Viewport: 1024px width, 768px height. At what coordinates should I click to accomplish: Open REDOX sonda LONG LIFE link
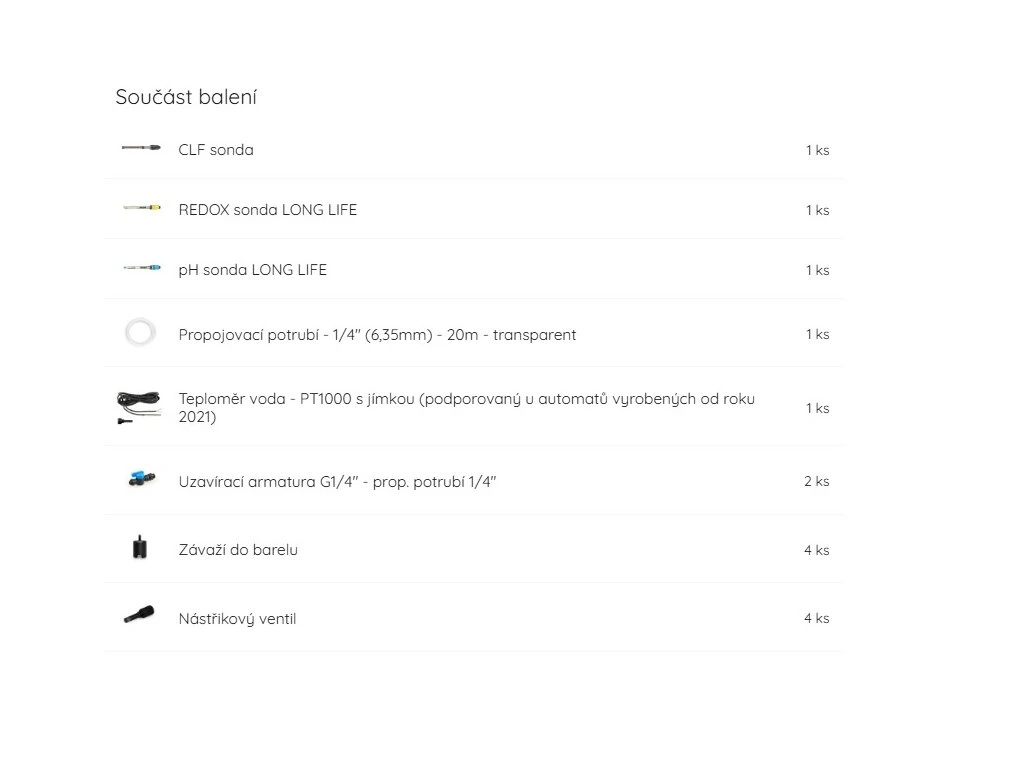pyautogui.click(x=267, y=210)
